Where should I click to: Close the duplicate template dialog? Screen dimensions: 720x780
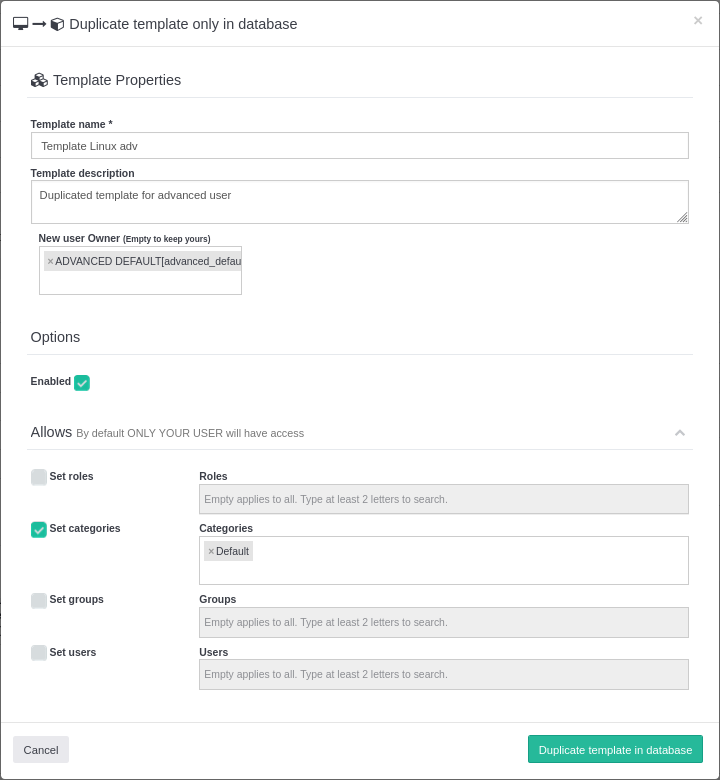coord(698,20)
